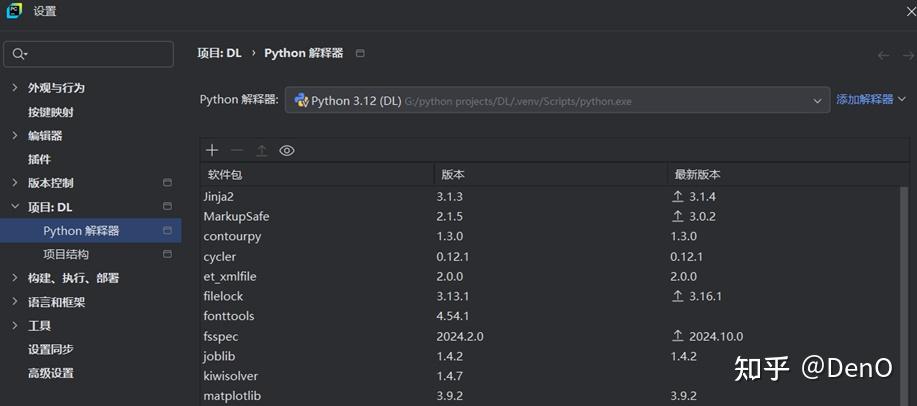Click the search magnifier icon in settings
The height and width of the screenshot is (406, 917).
pos(19,54)
